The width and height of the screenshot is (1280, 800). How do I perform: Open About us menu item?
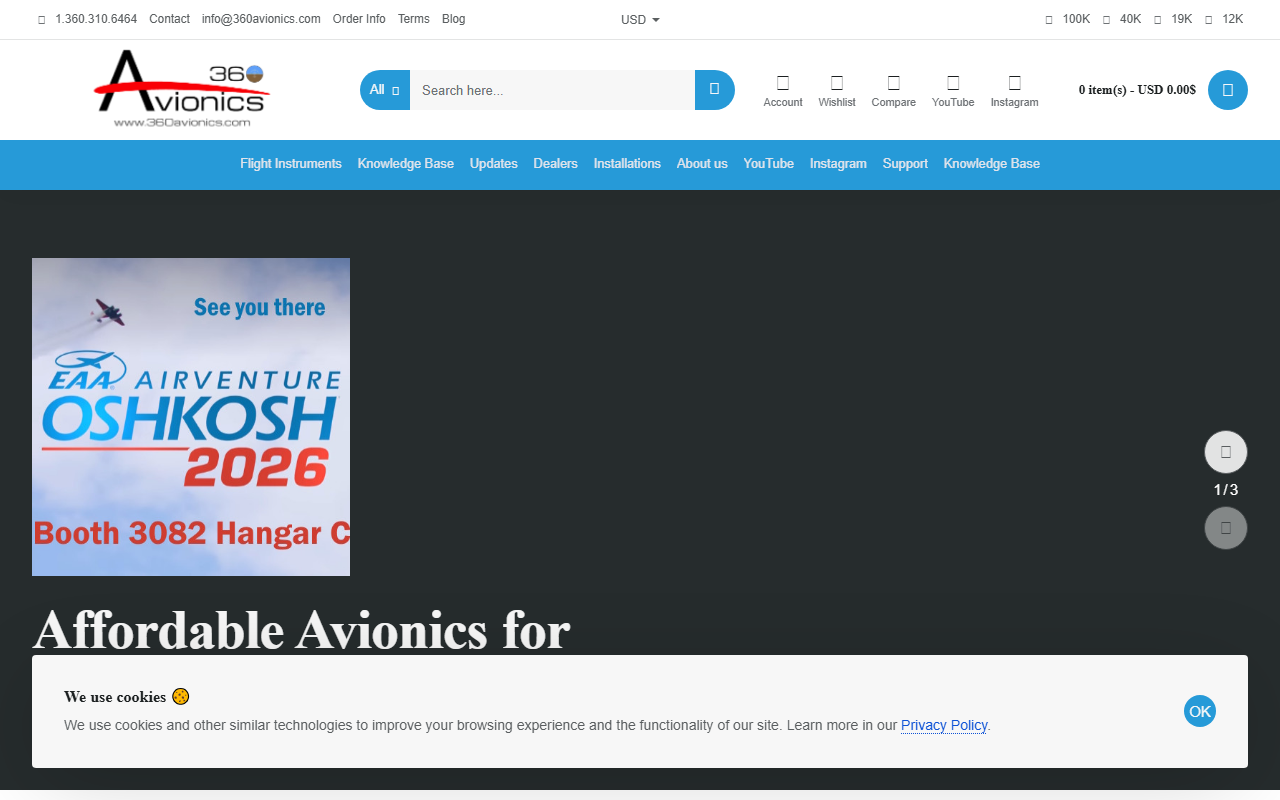point(702,164)
